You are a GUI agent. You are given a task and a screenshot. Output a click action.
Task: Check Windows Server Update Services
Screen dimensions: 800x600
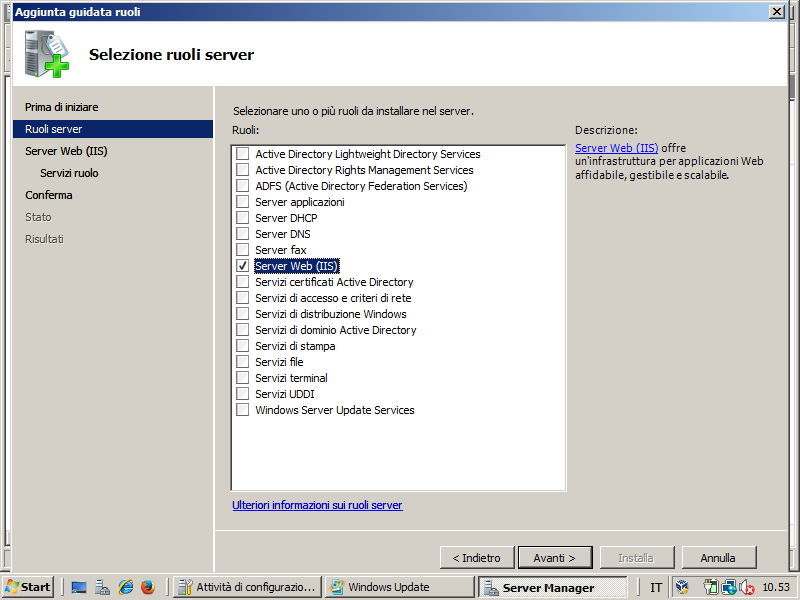(243, 410)
